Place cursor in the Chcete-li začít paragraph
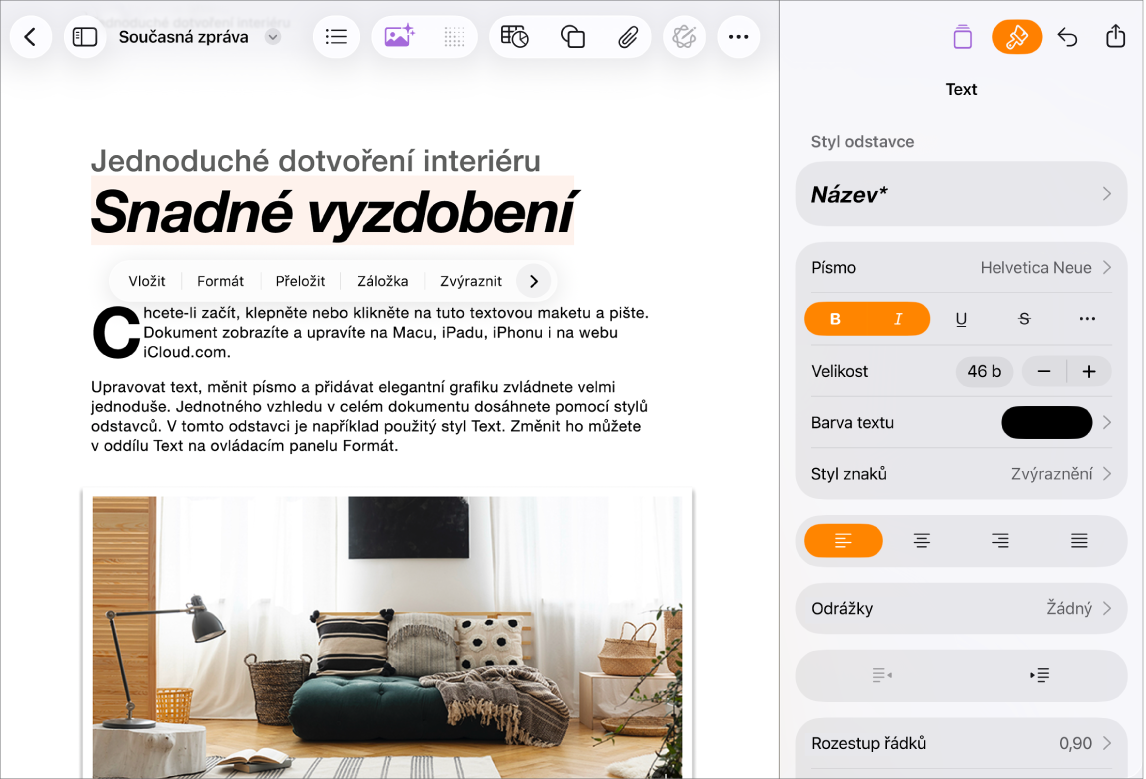1146x779 pixels. pos(395,332)
